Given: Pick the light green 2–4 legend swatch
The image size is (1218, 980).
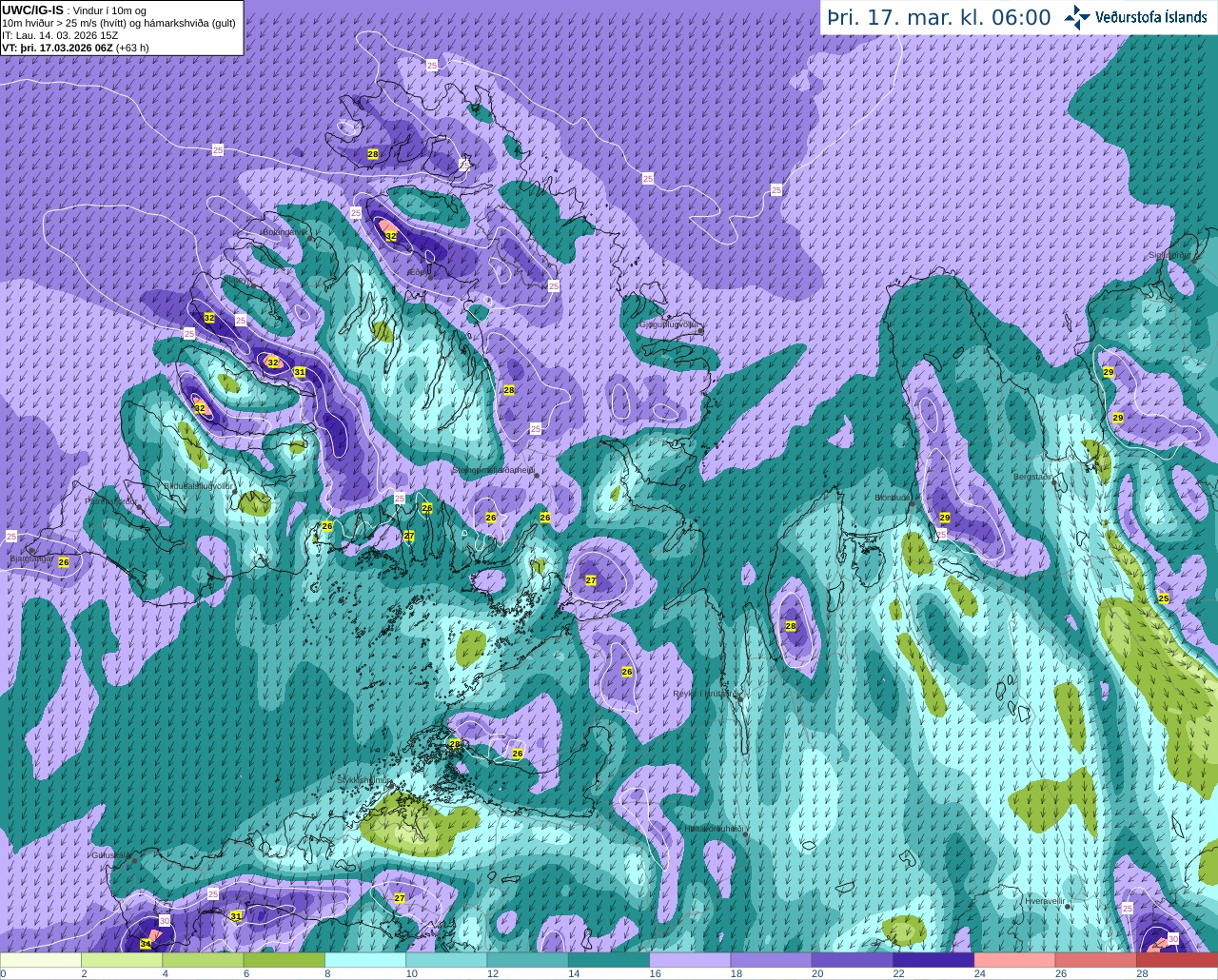Looking at the screenshot, I should tap(122, 961).
